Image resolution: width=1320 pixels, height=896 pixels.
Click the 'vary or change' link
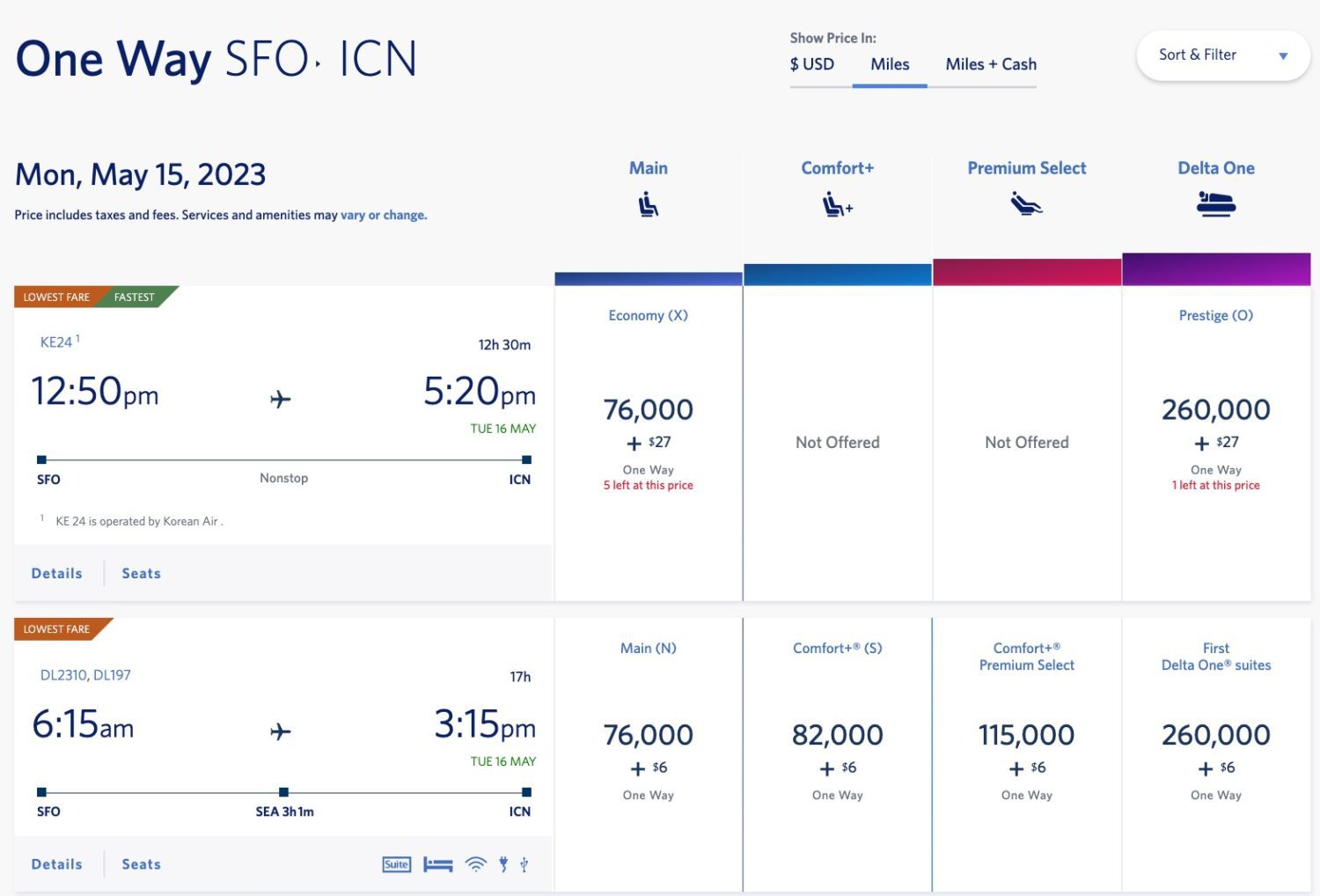point(384,215)
